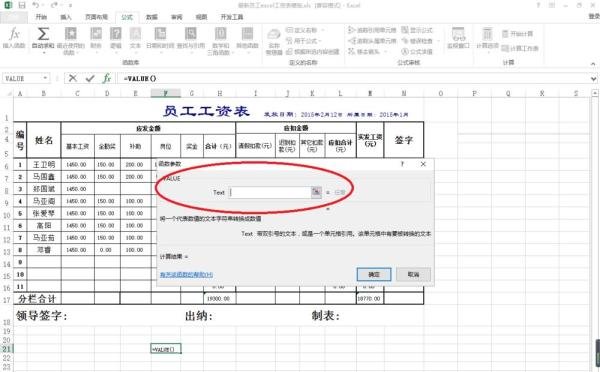Switch to the Insert (插入) tab
Viewport: 600px width, 372px height.
pyautogui.click(x=66, y=17)
